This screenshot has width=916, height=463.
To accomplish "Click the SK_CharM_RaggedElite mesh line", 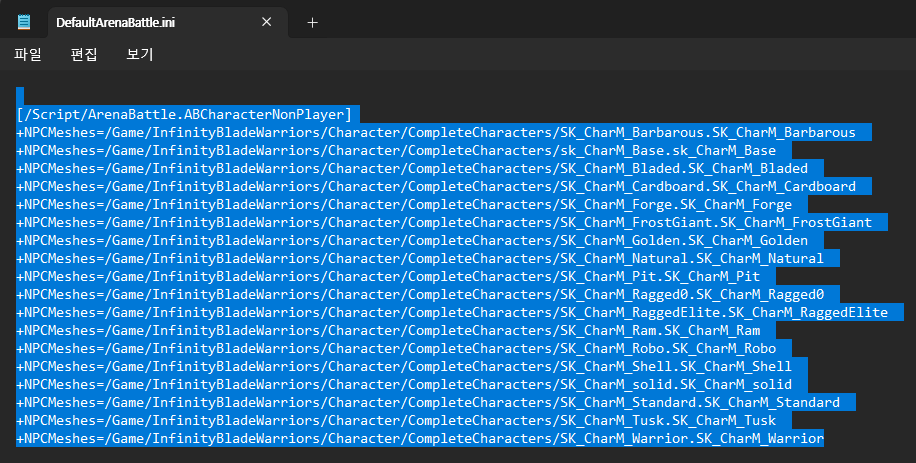I will pyautogui.click(x=452, y=313).
